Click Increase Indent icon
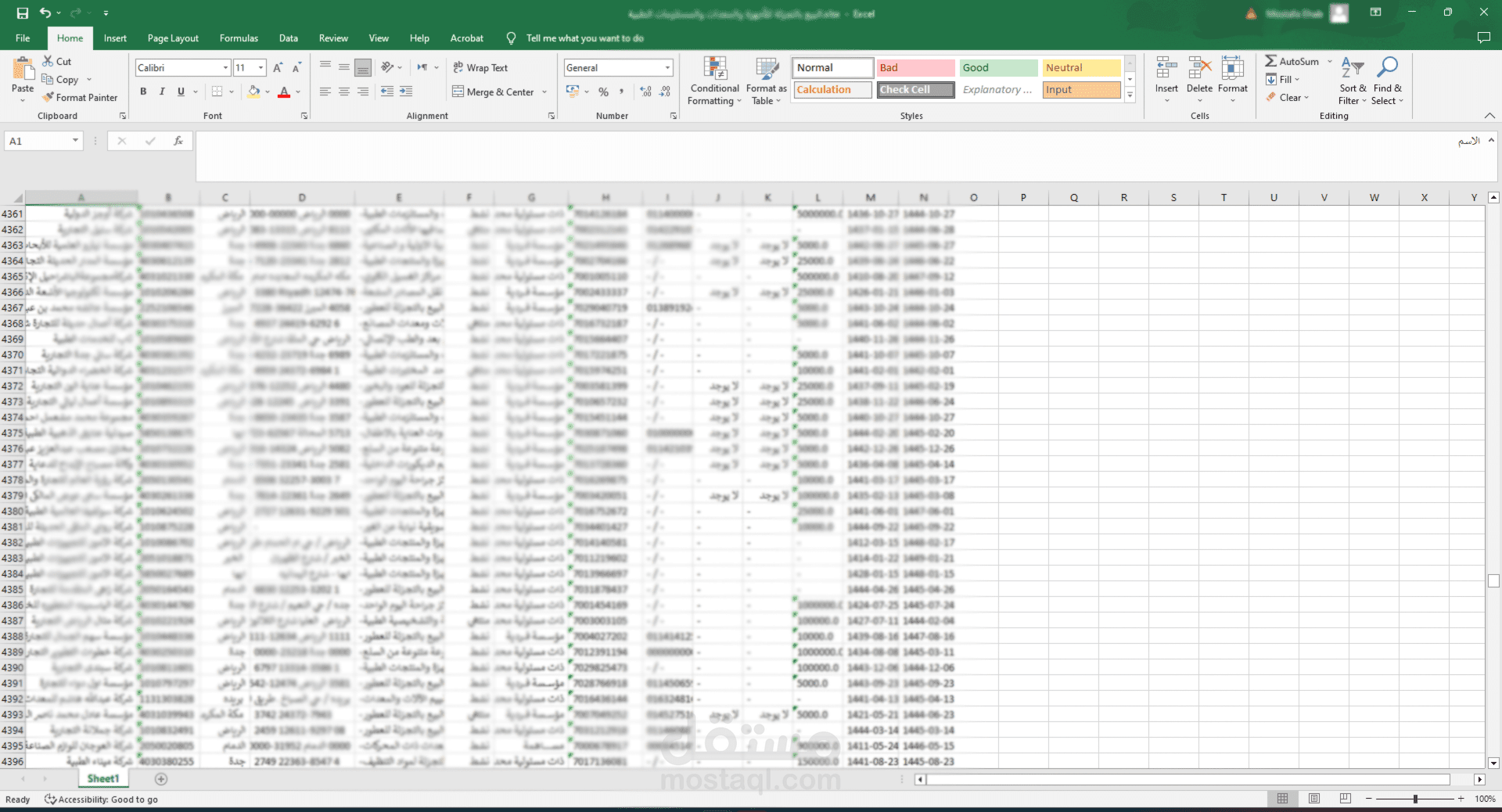 [x=406, y=92]
